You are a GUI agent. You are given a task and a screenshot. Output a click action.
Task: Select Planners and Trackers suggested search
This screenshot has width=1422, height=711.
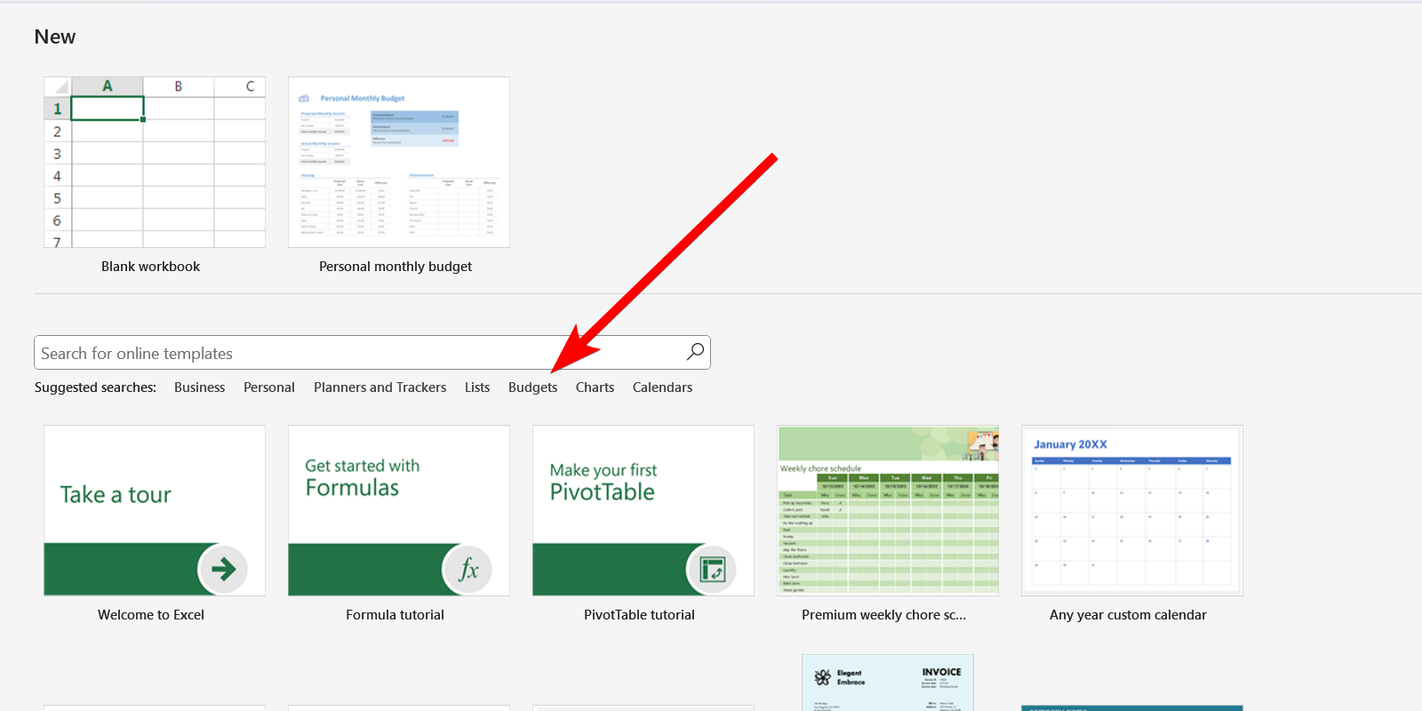tap(380, 388)
